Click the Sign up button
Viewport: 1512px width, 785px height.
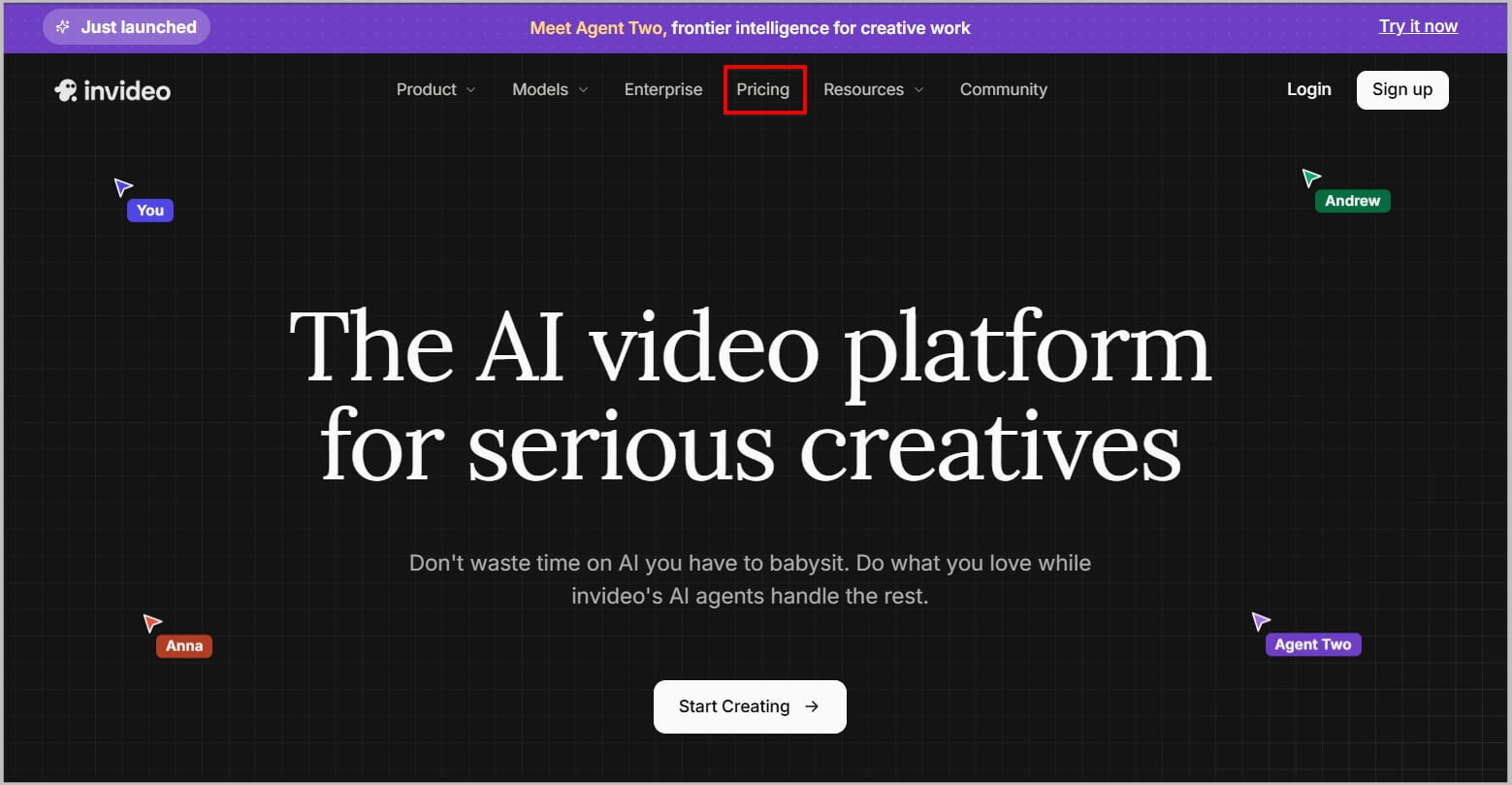click(x=1401, y=89)
